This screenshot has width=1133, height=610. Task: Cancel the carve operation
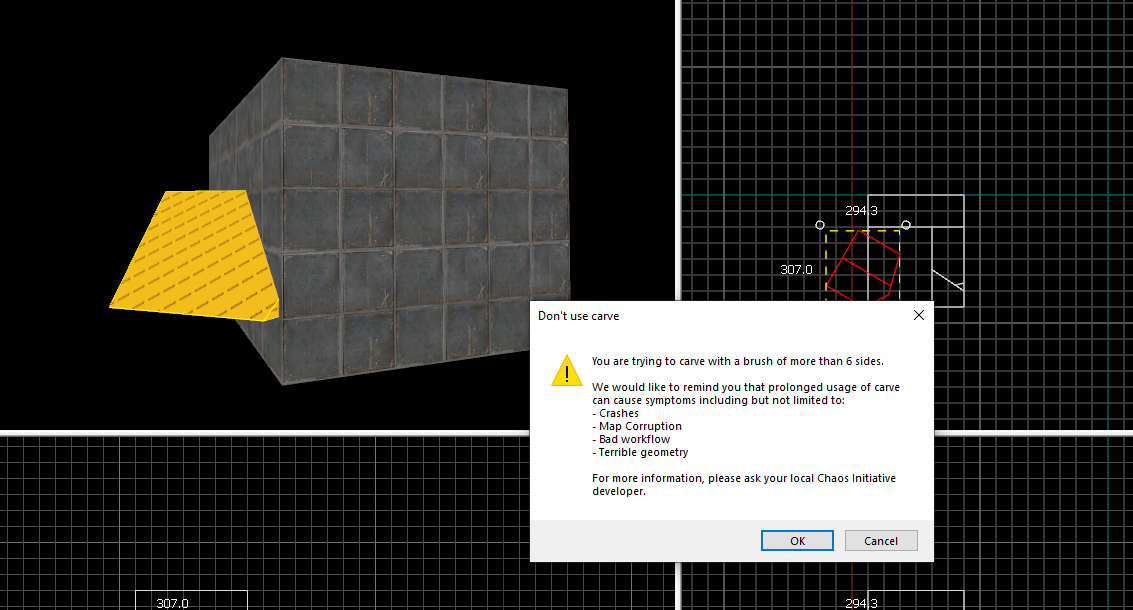coord(880,540)
